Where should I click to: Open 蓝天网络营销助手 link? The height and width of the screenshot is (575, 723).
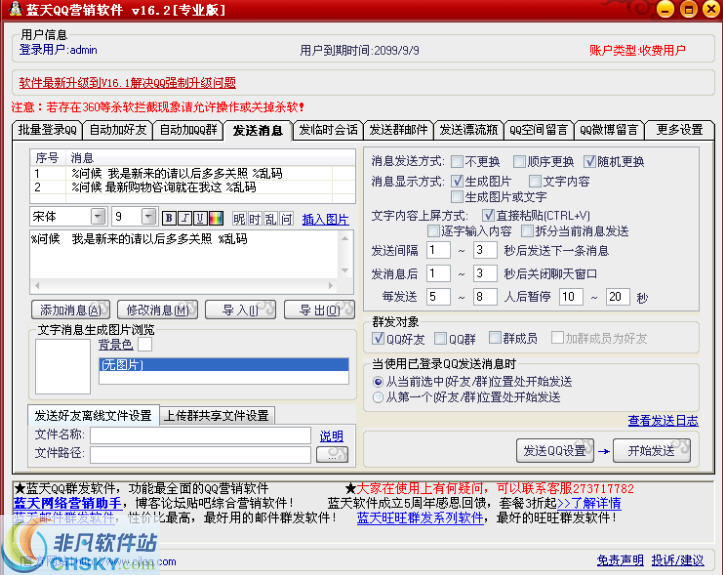pyautogui.click(x=68, y=503)
